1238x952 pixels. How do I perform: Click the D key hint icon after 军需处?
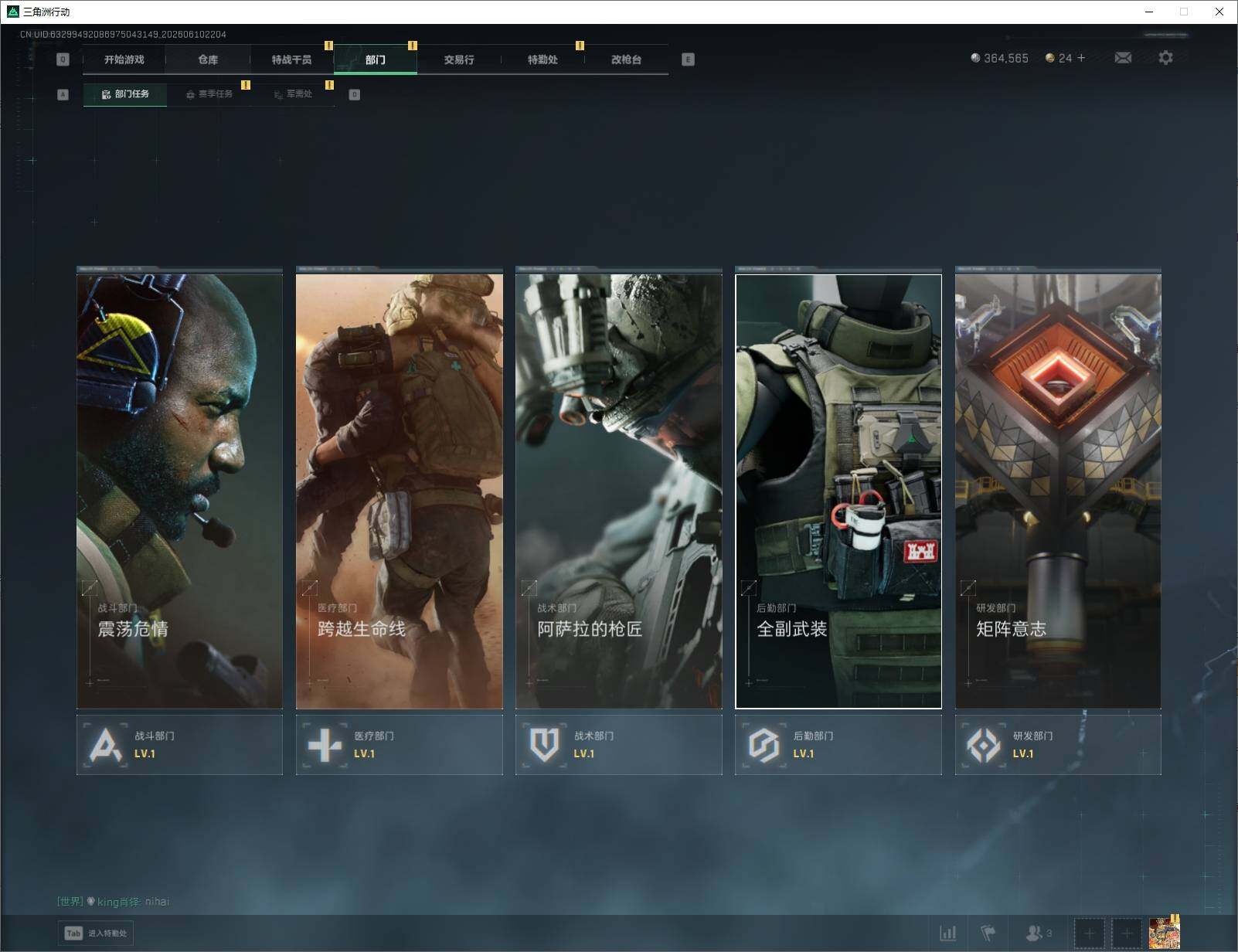[x=354, y=94]
